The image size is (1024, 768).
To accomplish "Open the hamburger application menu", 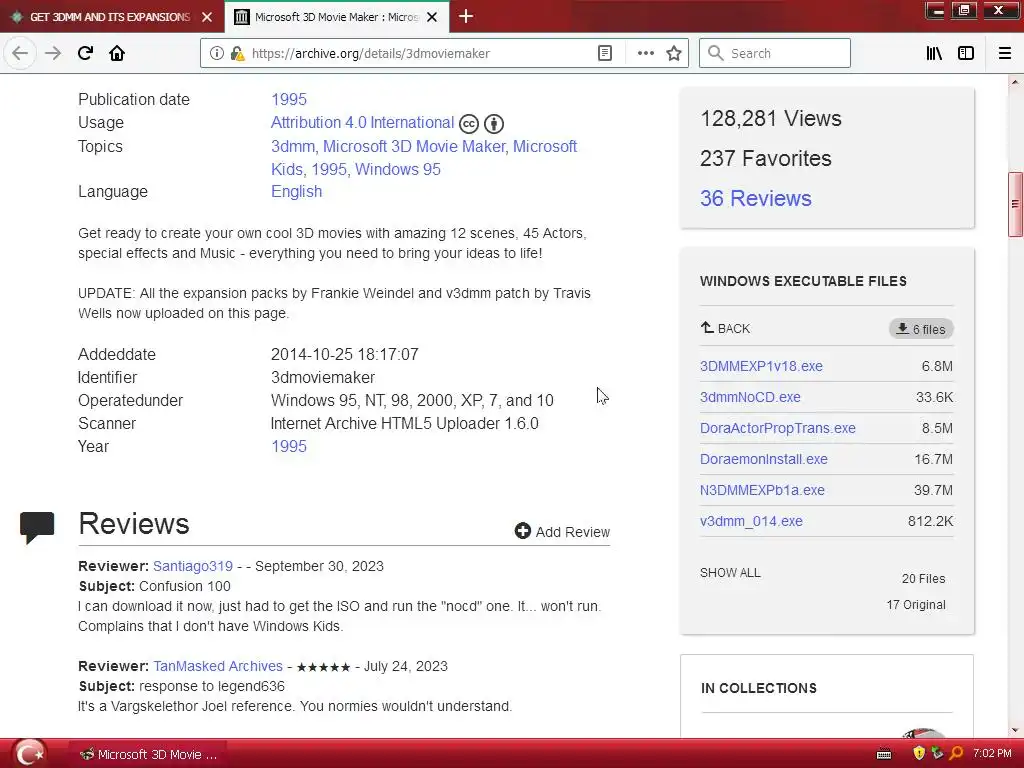I will (x=1005, y=54).
